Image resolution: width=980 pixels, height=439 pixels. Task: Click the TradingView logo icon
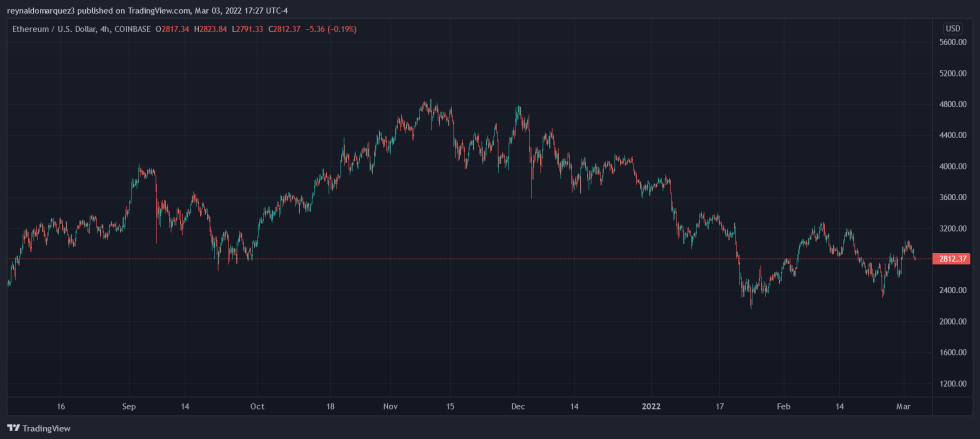click(13, 428)
